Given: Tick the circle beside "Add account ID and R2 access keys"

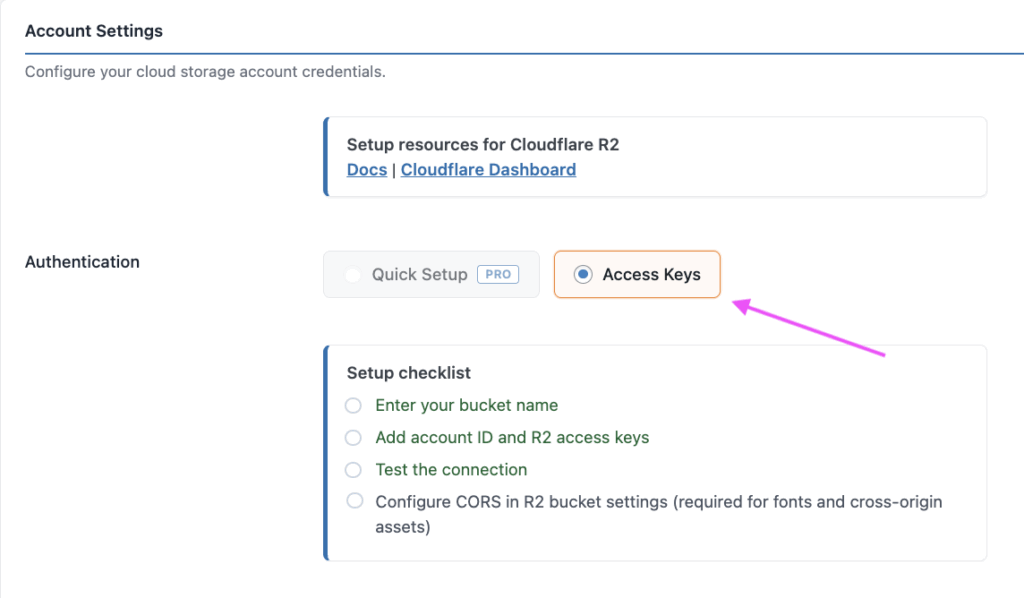Looking at the screenshot, I should (353, 437).
